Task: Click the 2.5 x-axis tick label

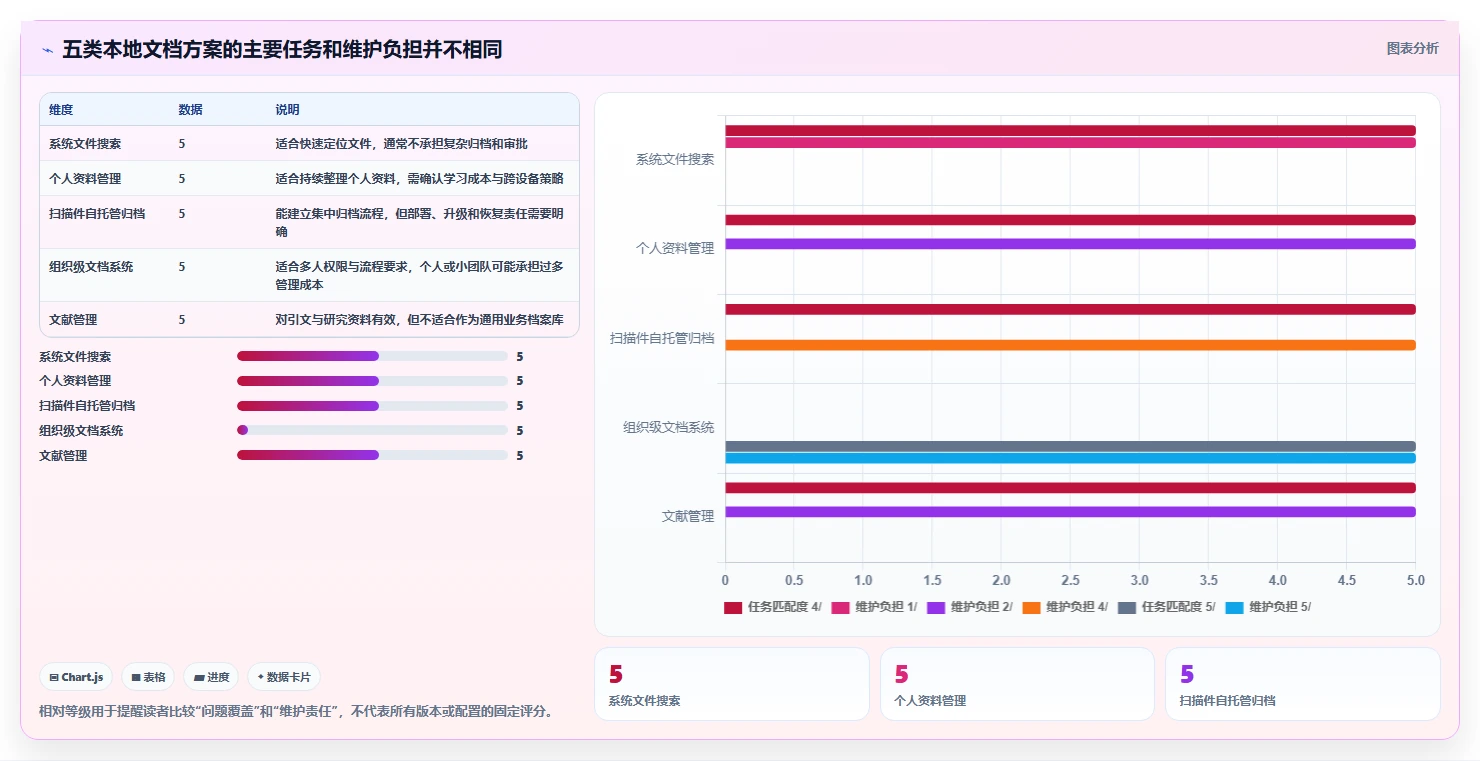Action: click(1070, 580)
